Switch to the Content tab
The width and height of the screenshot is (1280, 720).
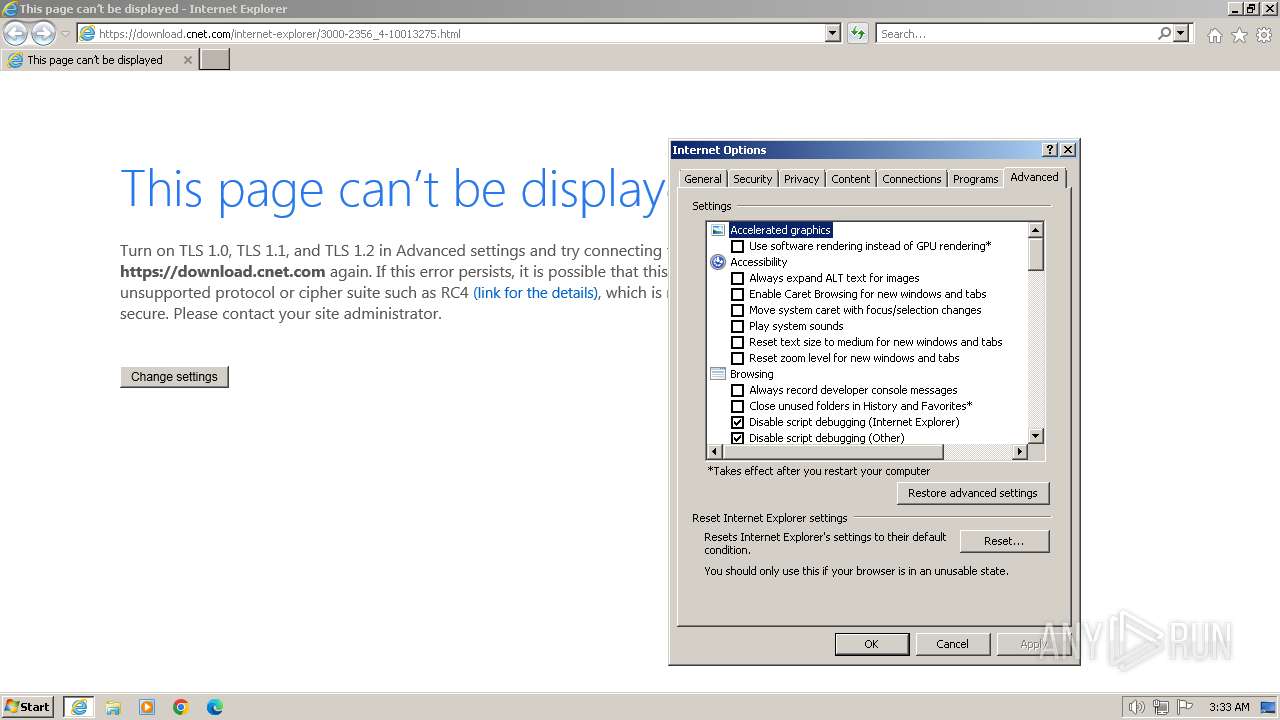[x=850, y=179]
